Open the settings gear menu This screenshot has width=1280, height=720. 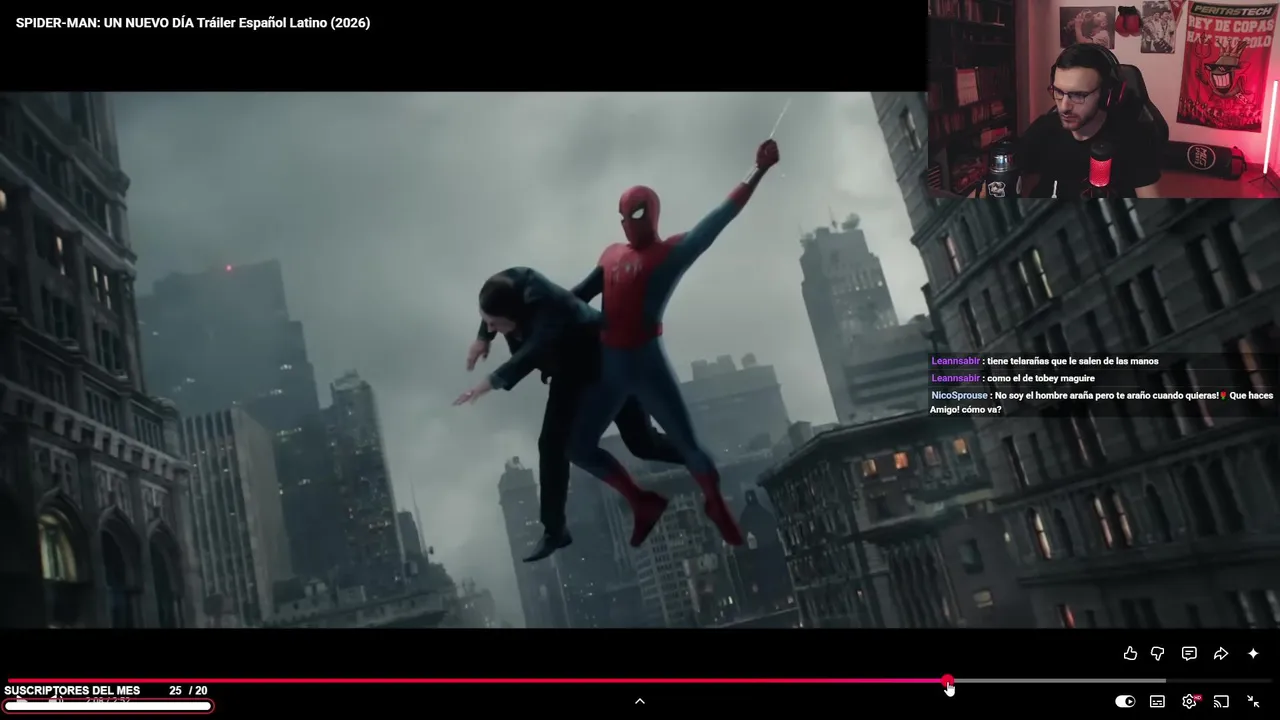pyautogui.click(x=1189, y=701)
